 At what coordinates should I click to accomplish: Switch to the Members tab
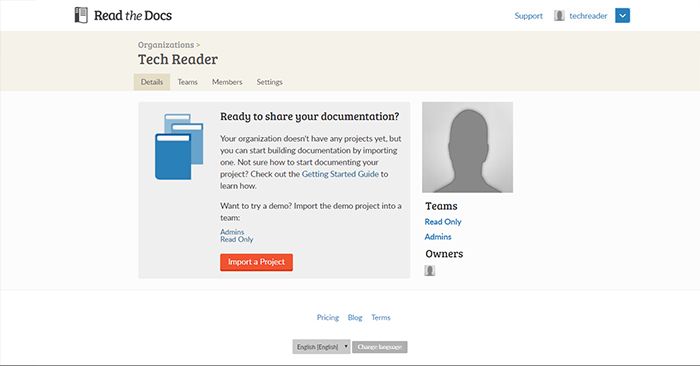tap(227, 82)
